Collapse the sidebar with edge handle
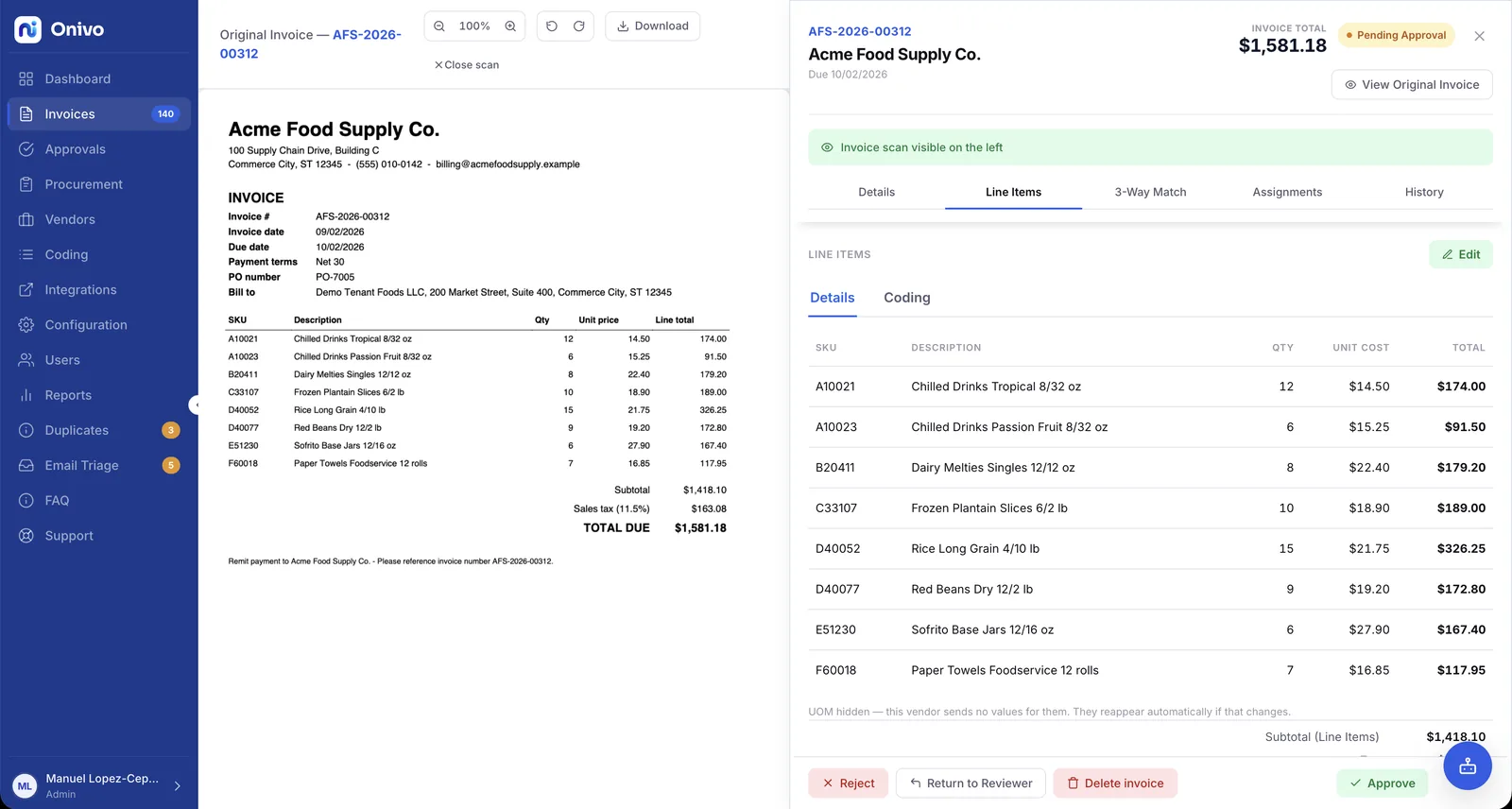The image size is (1512, 809). 196,404
